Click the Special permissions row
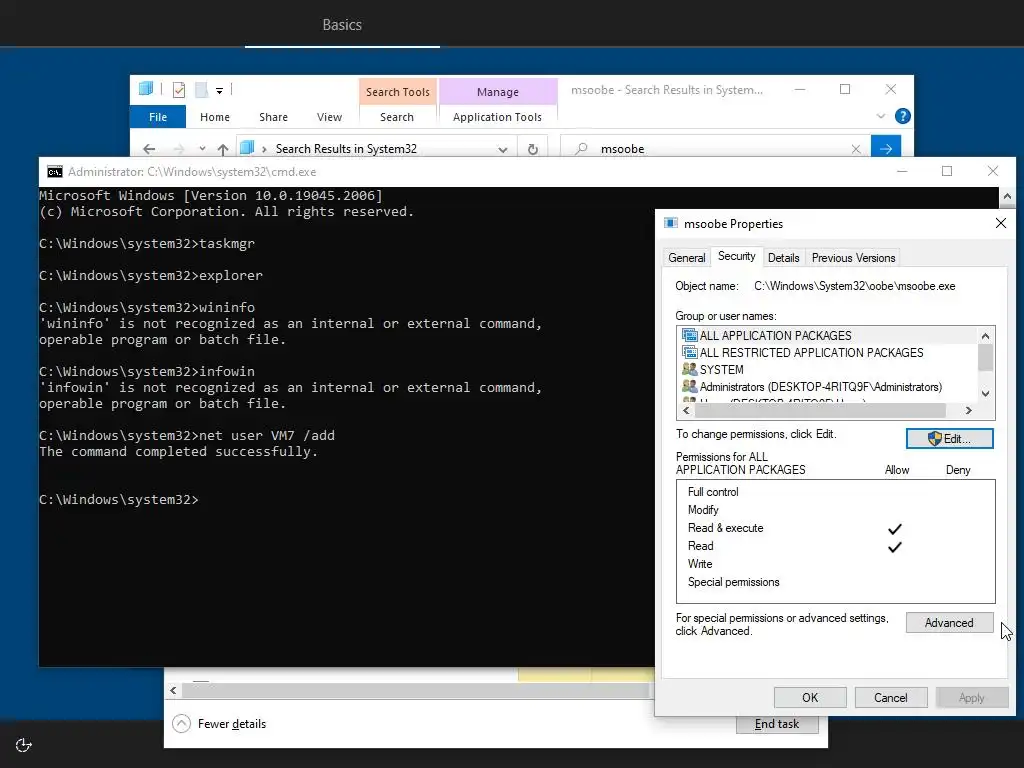This screenshot has height=768, width=1024. tap(835, 582)
